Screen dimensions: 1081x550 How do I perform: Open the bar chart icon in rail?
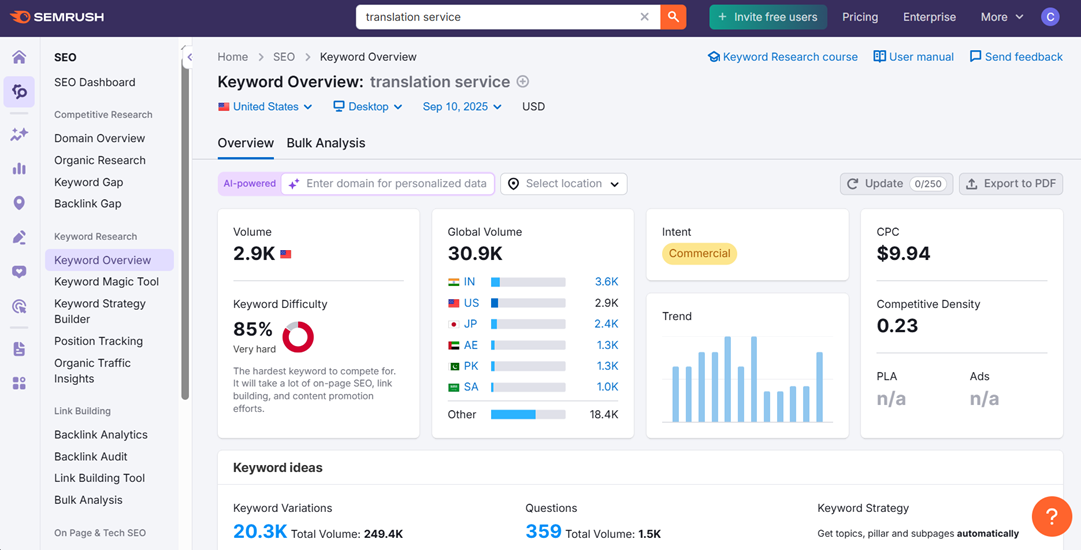(x=19, y=168)
